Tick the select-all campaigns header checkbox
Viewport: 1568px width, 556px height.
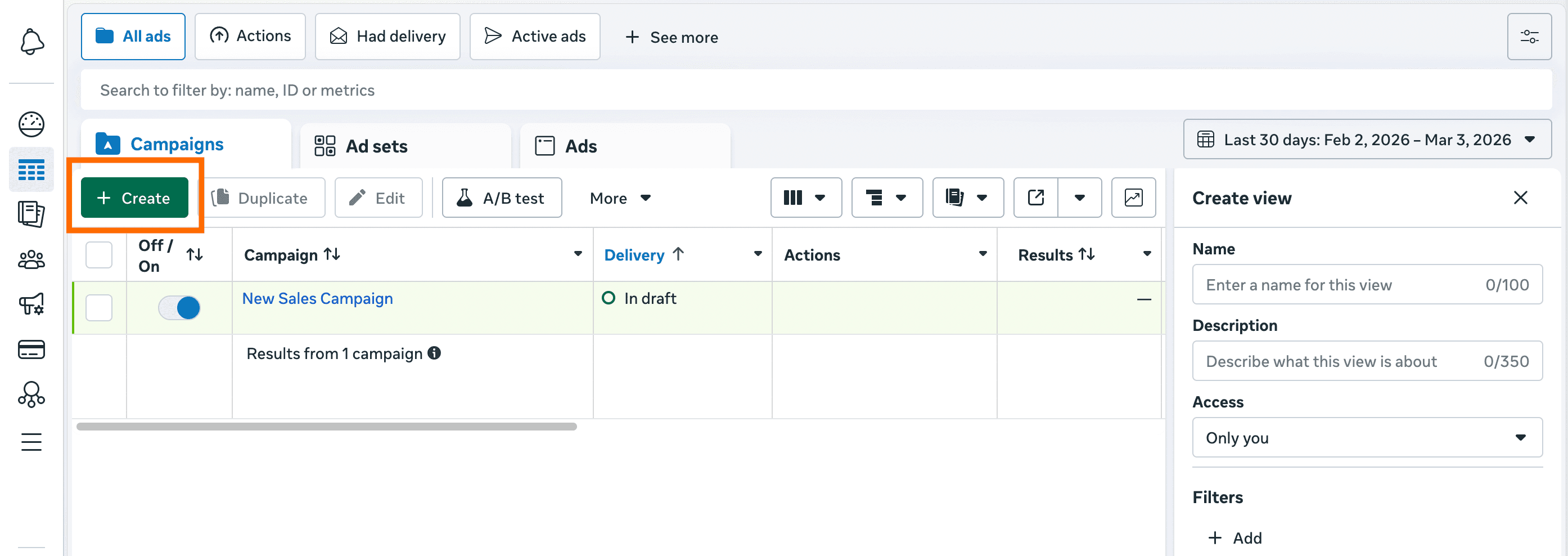[x=99, y=255]
